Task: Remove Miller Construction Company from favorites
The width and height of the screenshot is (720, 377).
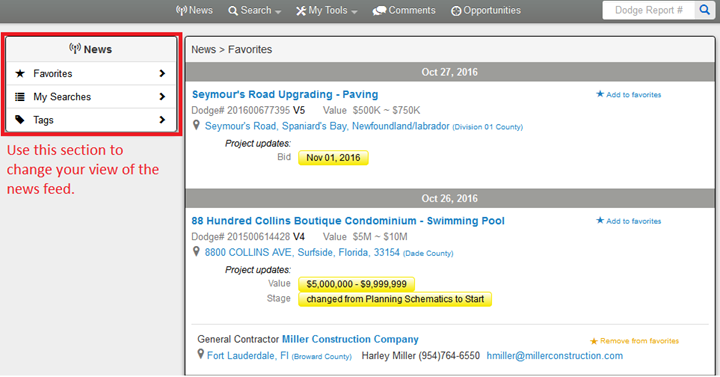Action: pos(634,341)
